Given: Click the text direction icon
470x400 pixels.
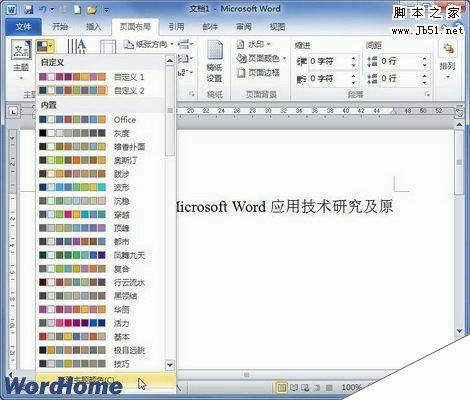Looking at the screenshot, I should (x=76, y=46).
